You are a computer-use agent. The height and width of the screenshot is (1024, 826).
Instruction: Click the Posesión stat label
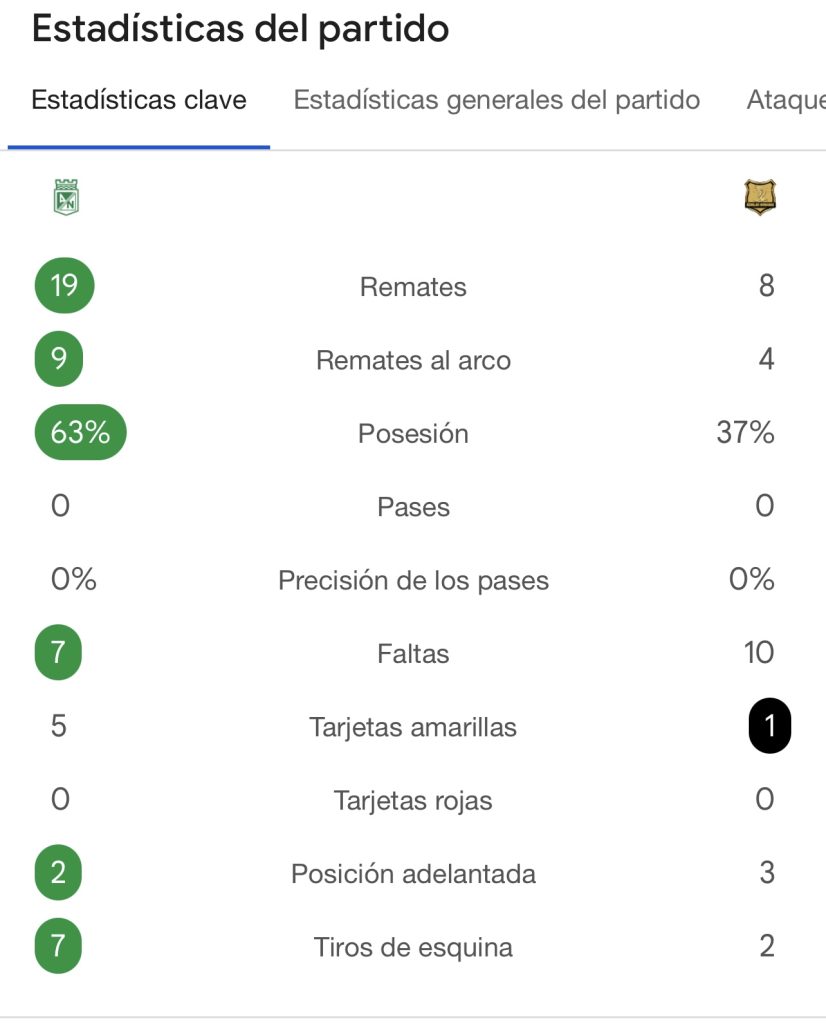point(413,434)
